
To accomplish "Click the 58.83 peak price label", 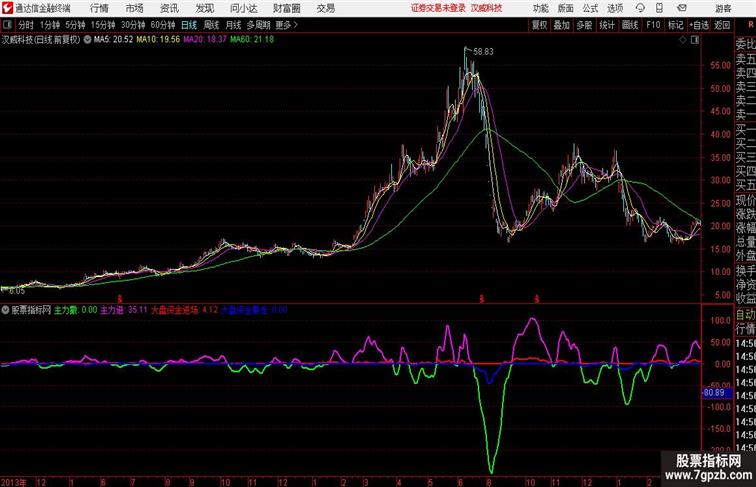I will [x=483, y=52].
